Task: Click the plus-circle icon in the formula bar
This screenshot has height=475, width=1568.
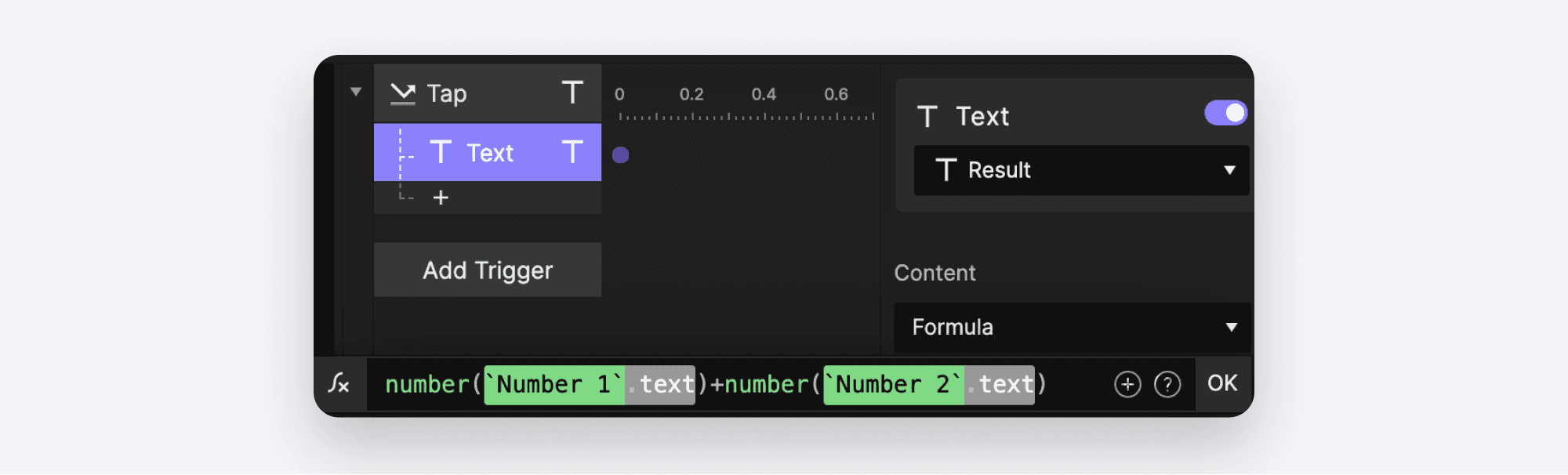Action: [1127, 383]
